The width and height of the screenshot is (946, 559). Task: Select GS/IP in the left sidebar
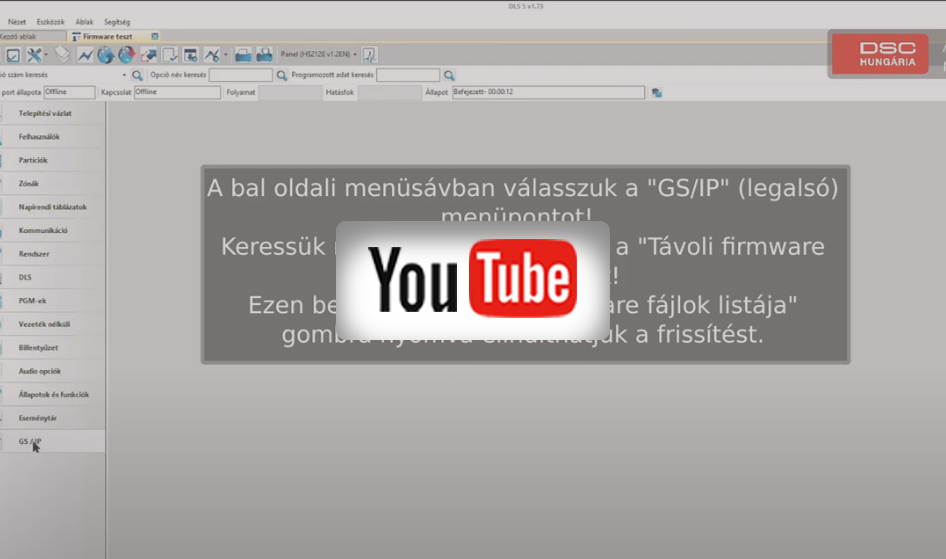pyautogui.click(x=30, y=441)
